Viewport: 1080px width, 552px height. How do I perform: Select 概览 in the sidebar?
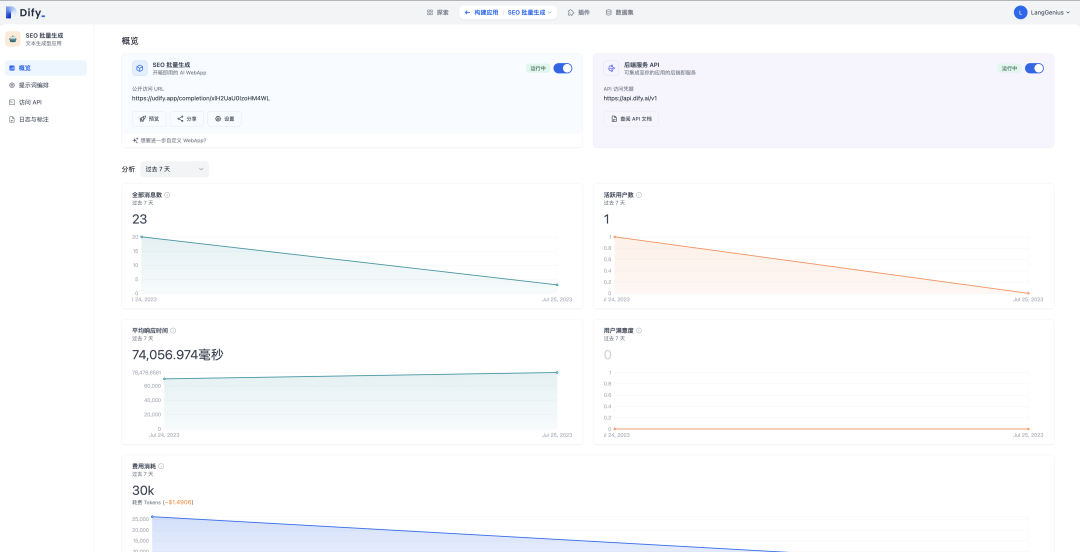[46, 68]
